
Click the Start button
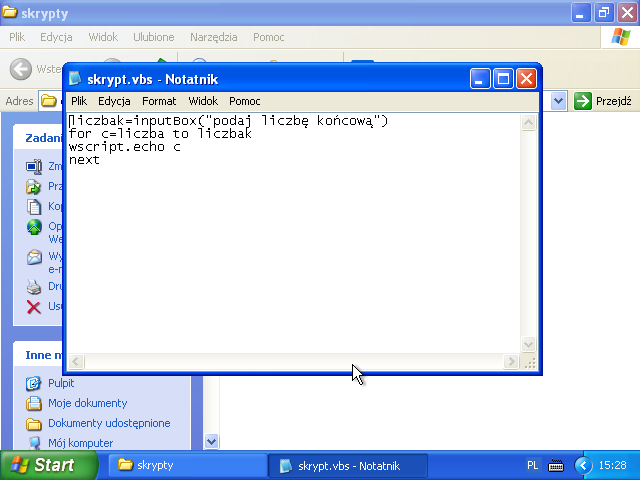(48, 465)
